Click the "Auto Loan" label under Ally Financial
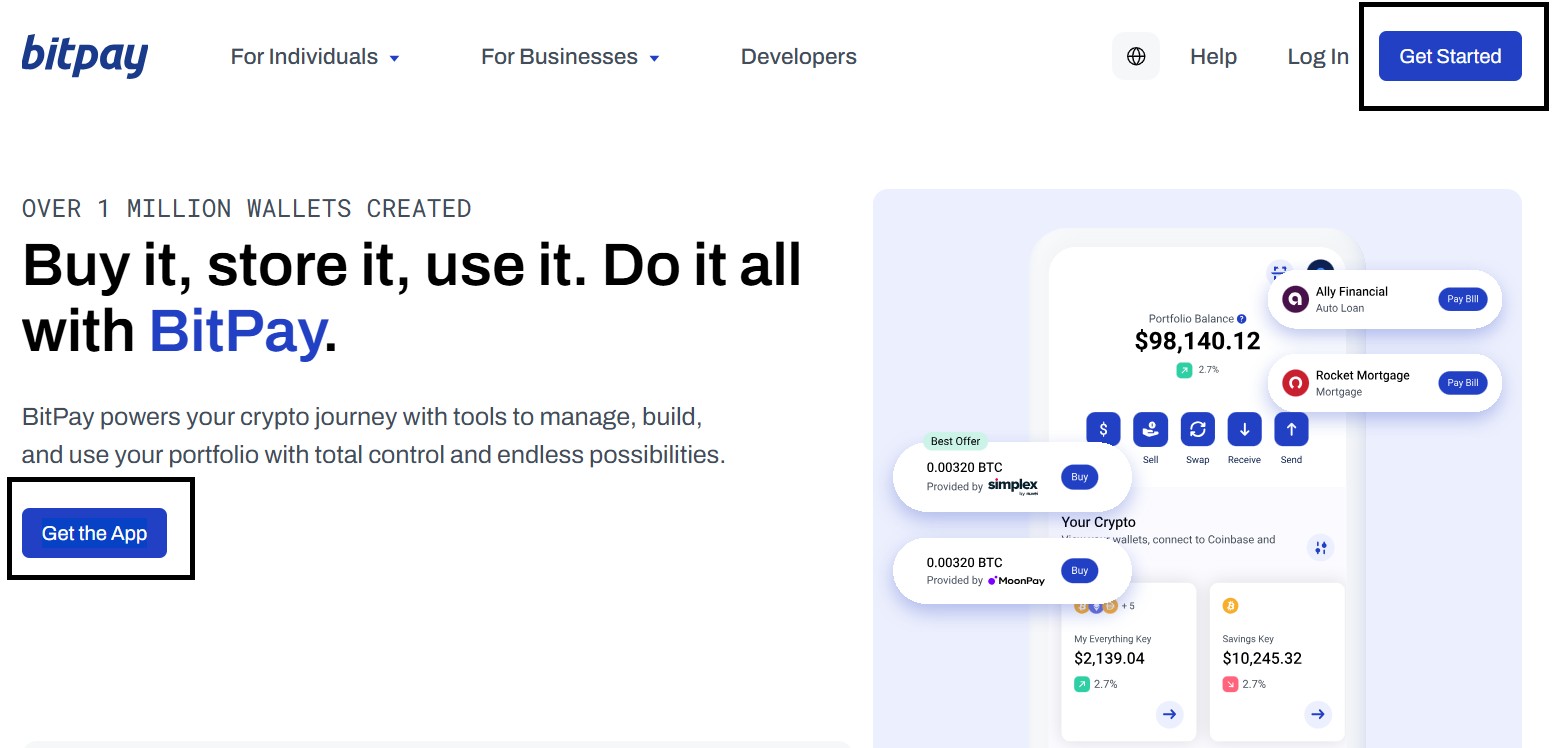This screenshot has height=748, width=1561. click(x=1339, y=308)
